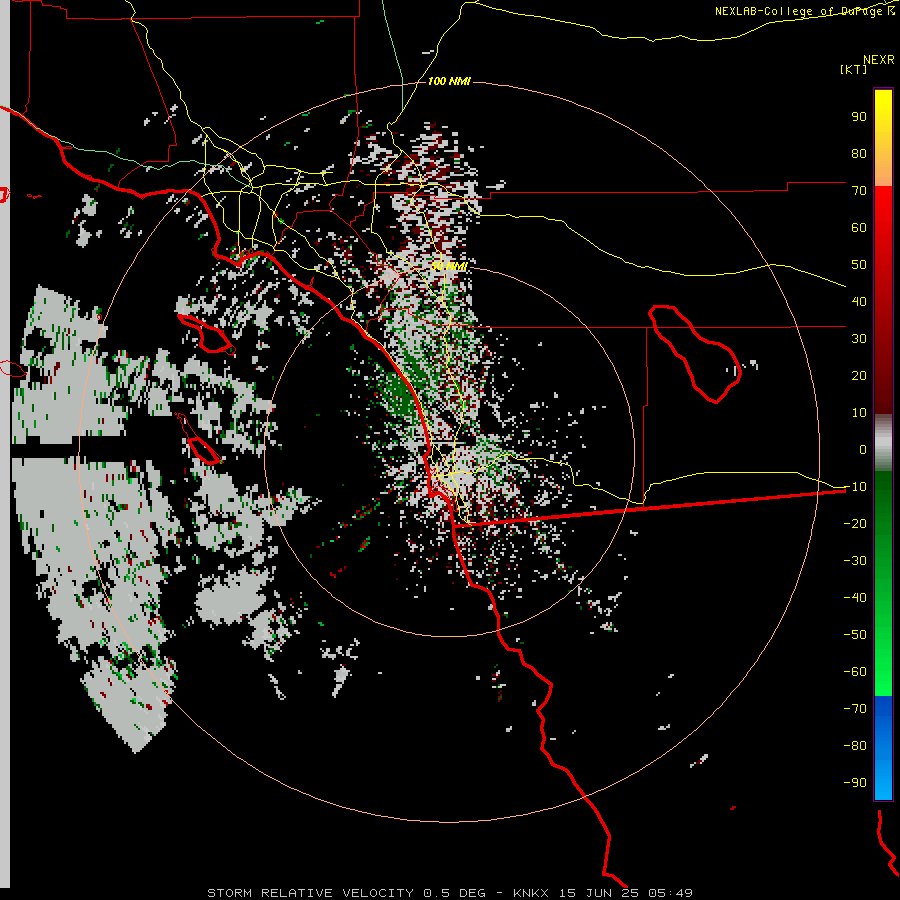
Task: Select the 70 value on the velocity scale
Action: 859,191
